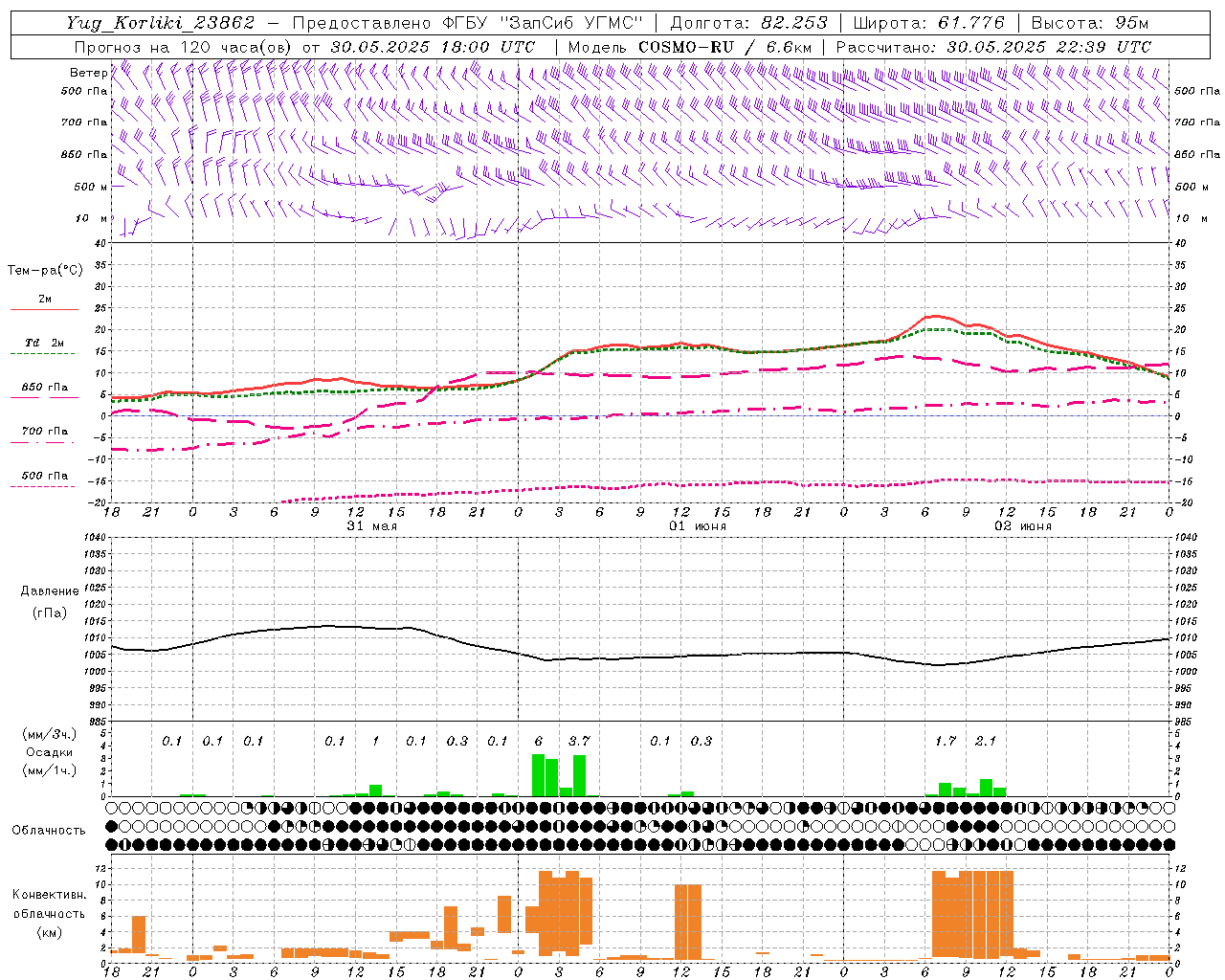Click the 02 июня date label
This screenshot has width=1225, height=980.
1022,526
